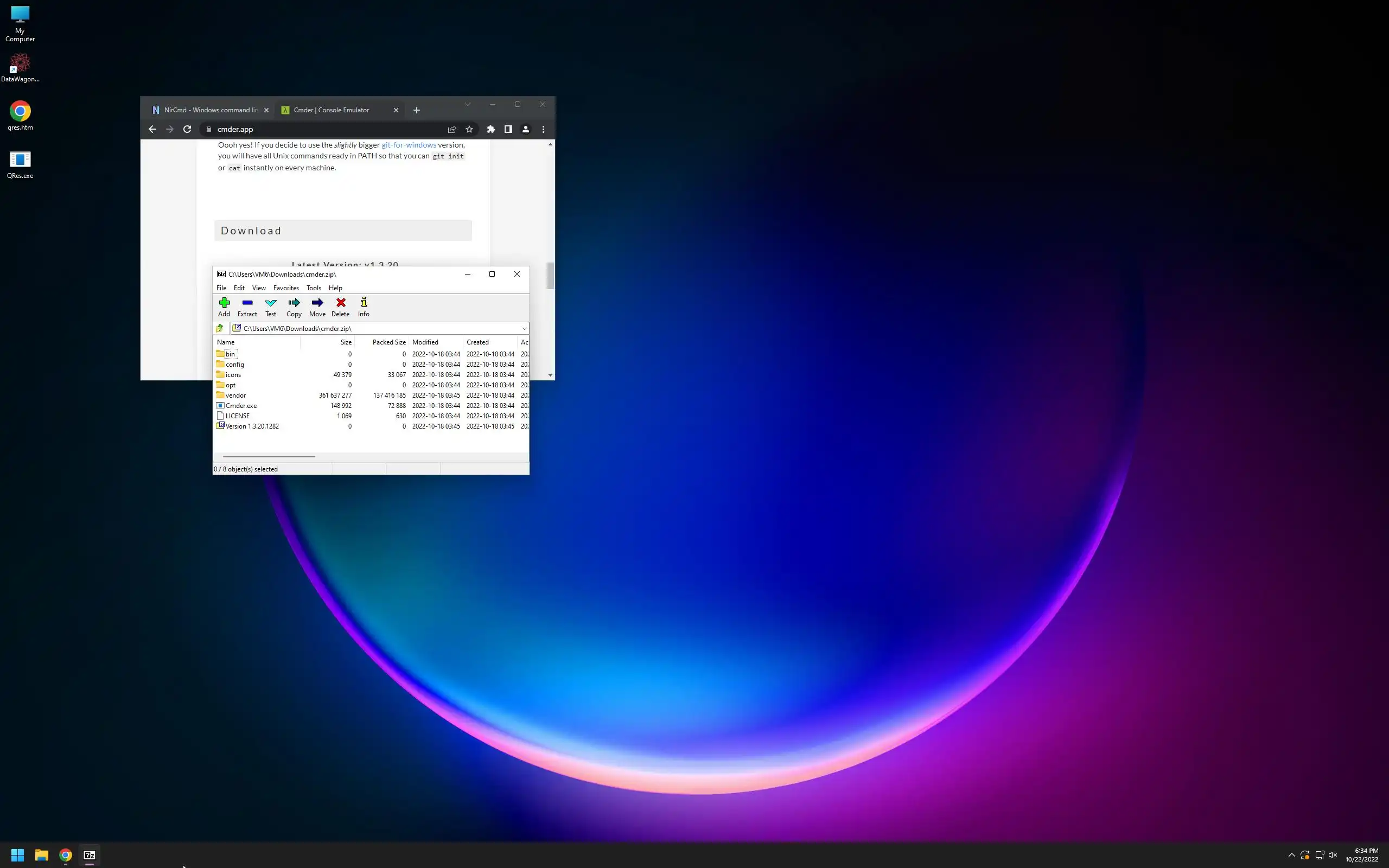Click the Move icon in 7-Zip toolbar
Viewport: 1389px width, 868px height.
(x=317, y=307)
